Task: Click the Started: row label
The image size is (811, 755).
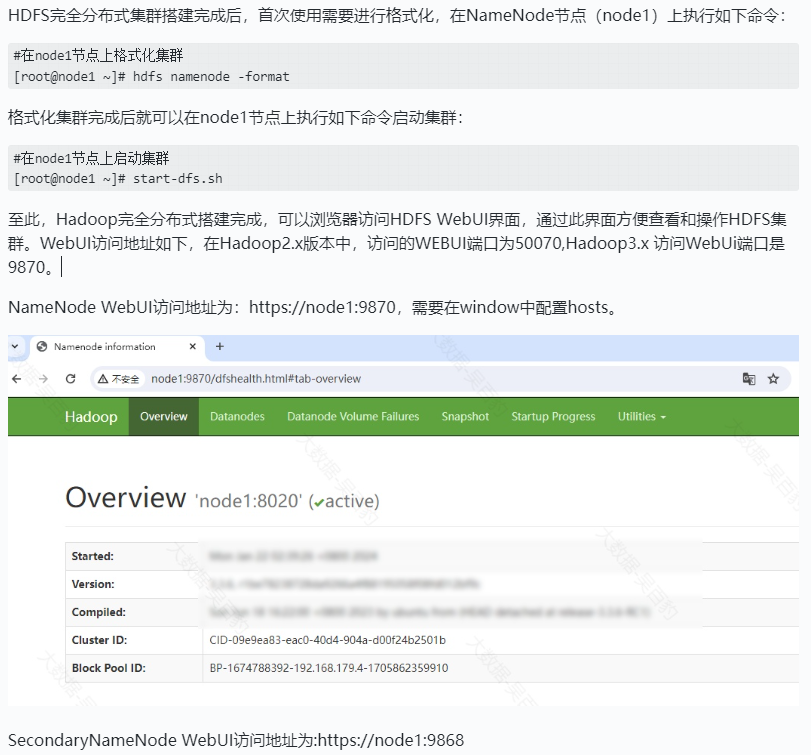Action: [93, 556]
